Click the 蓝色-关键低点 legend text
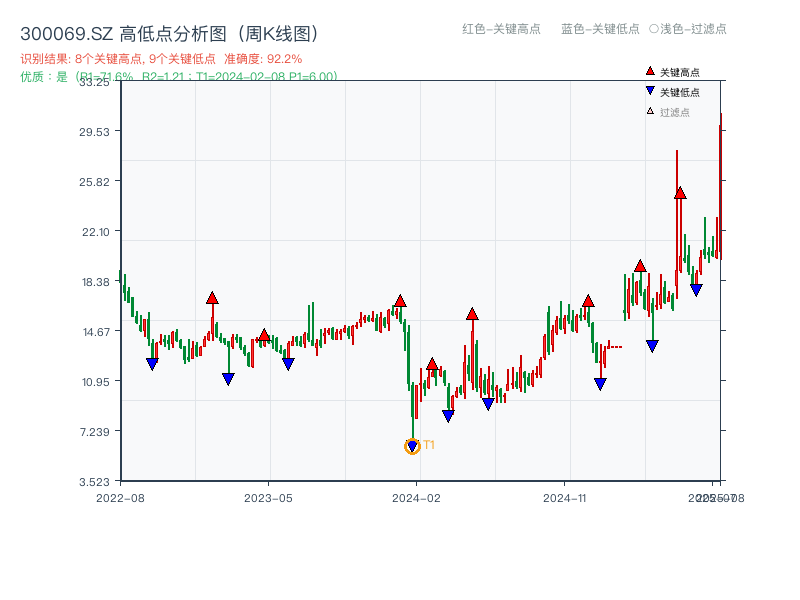800x600 pixels. [600, 29]
